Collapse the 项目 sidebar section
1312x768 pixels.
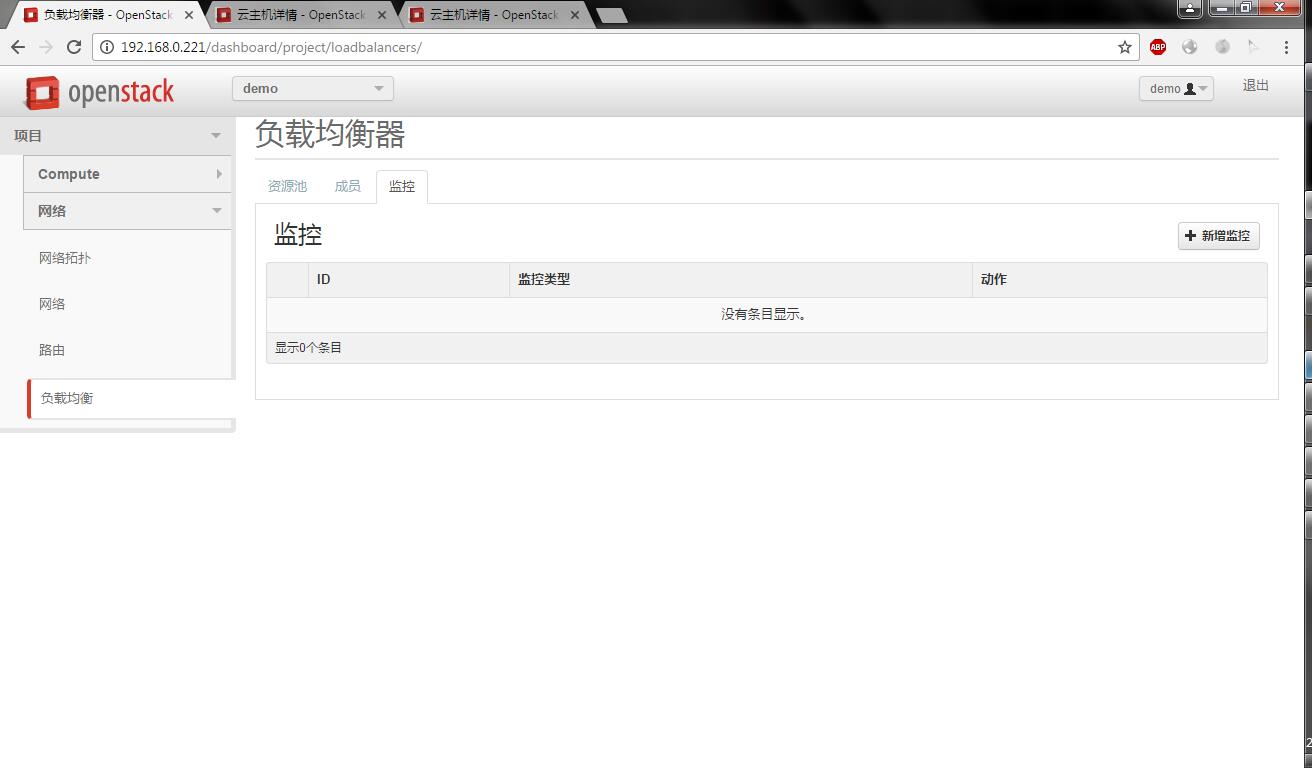click(x=117, y=136)
